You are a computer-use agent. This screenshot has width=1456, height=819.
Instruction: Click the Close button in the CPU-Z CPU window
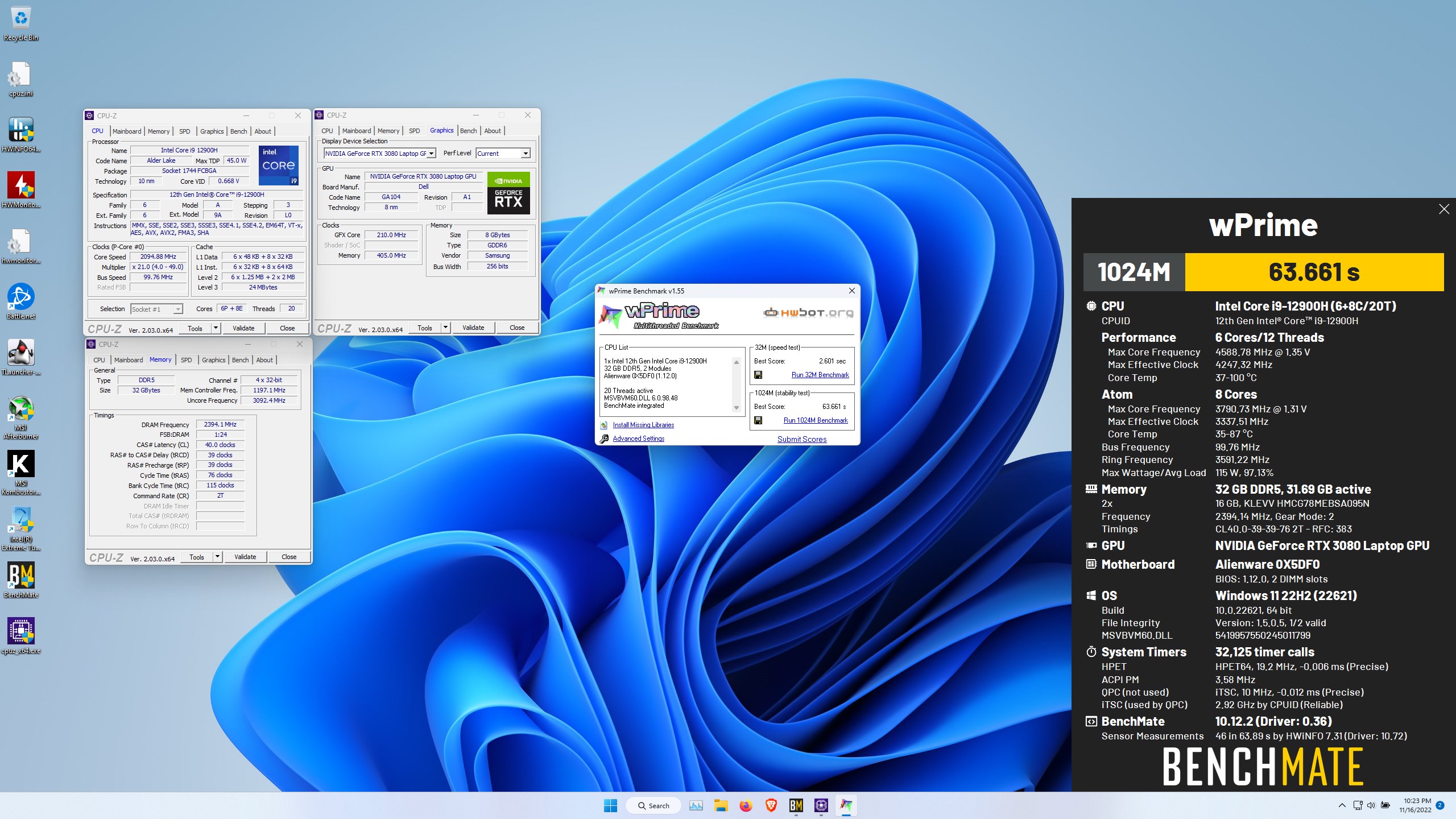[287, 328]
